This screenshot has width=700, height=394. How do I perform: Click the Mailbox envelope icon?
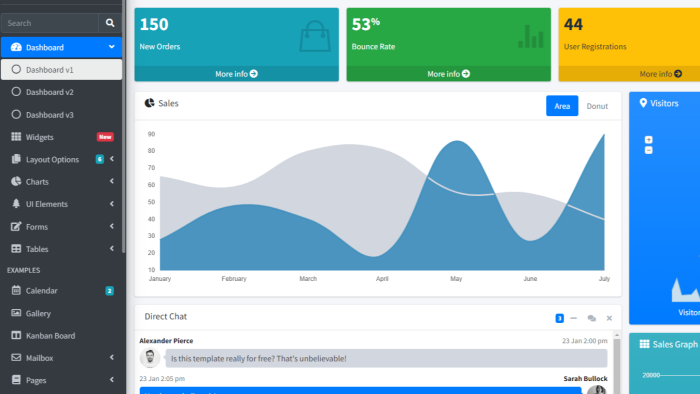(x=16, y=357)
